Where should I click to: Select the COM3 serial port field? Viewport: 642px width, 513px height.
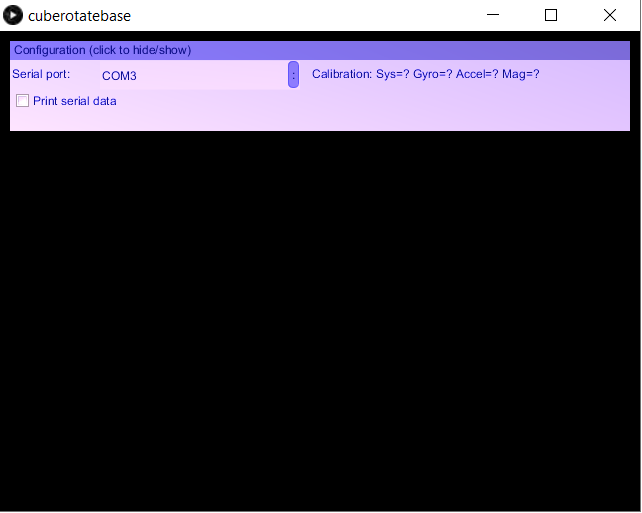pos(190,75)
